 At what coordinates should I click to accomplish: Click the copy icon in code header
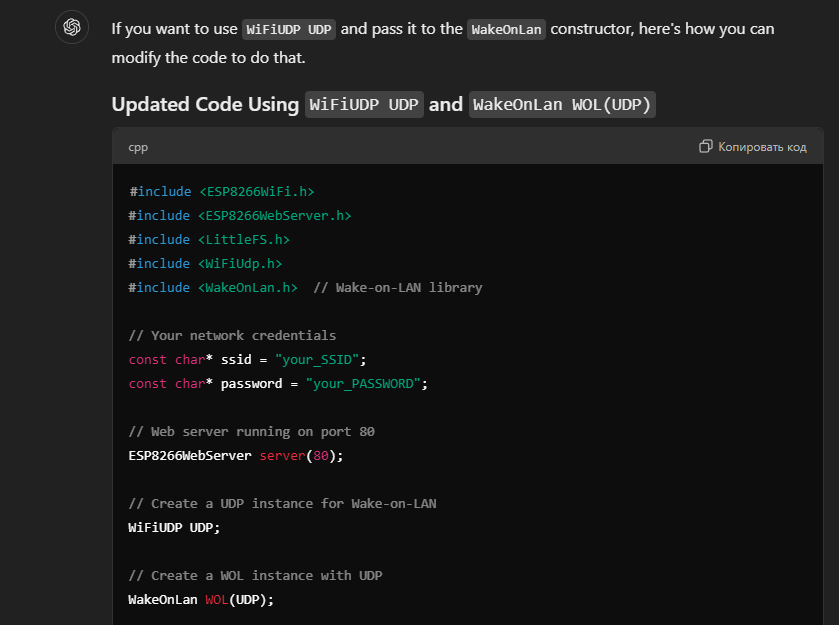pos(706,146)
